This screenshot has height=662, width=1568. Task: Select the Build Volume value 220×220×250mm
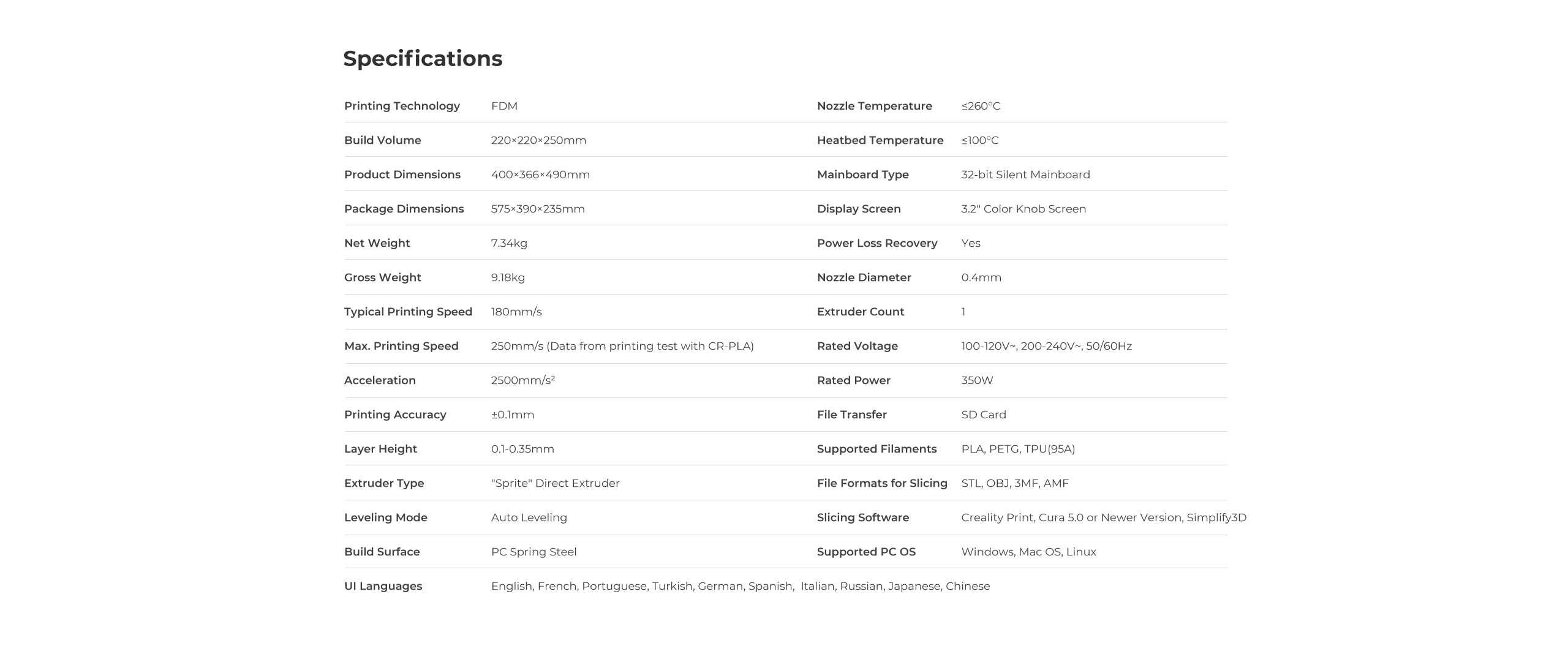click(538, 140)
